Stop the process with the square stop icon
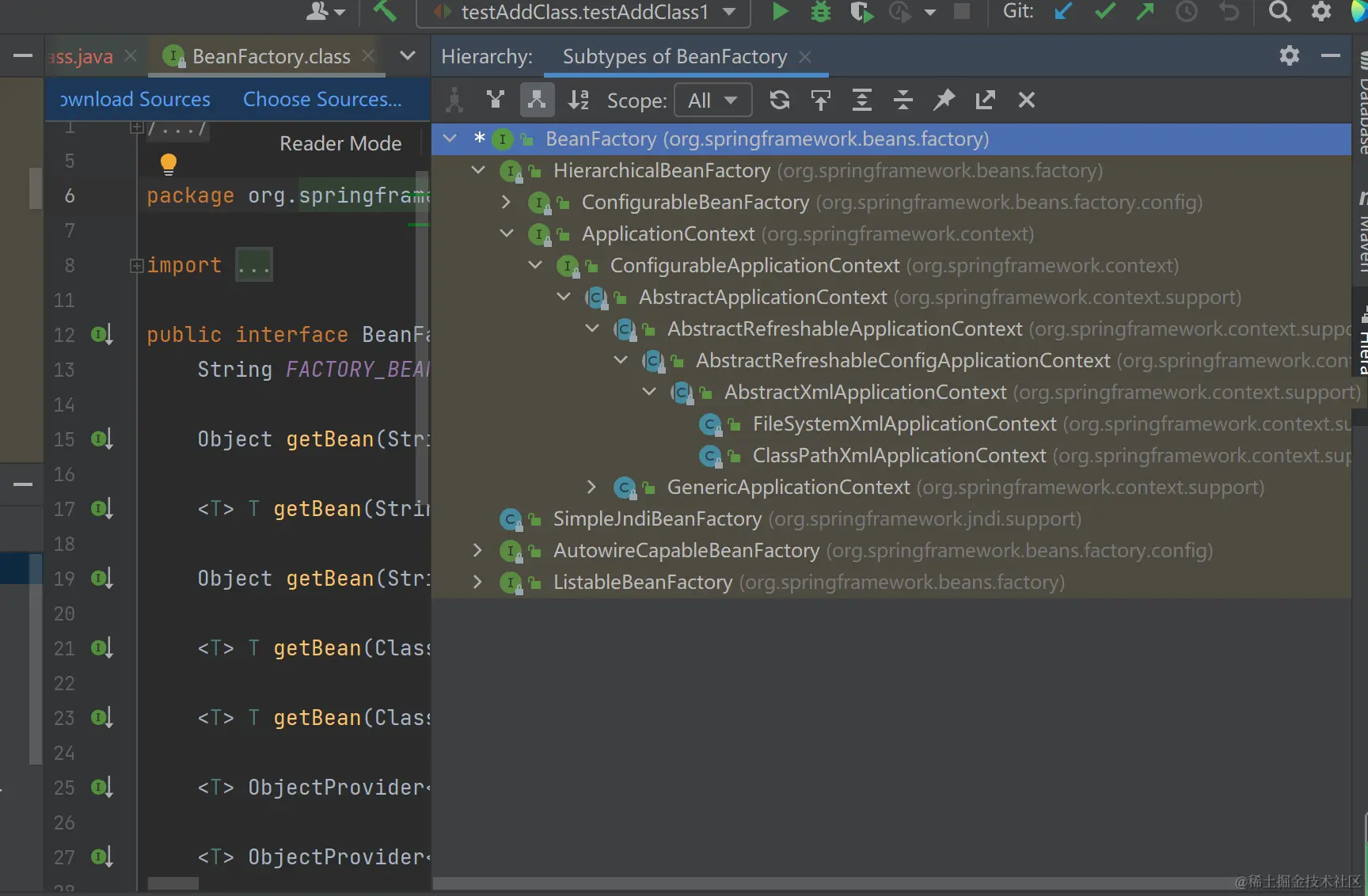1368x896 pixels. click(x=962, y=11)
